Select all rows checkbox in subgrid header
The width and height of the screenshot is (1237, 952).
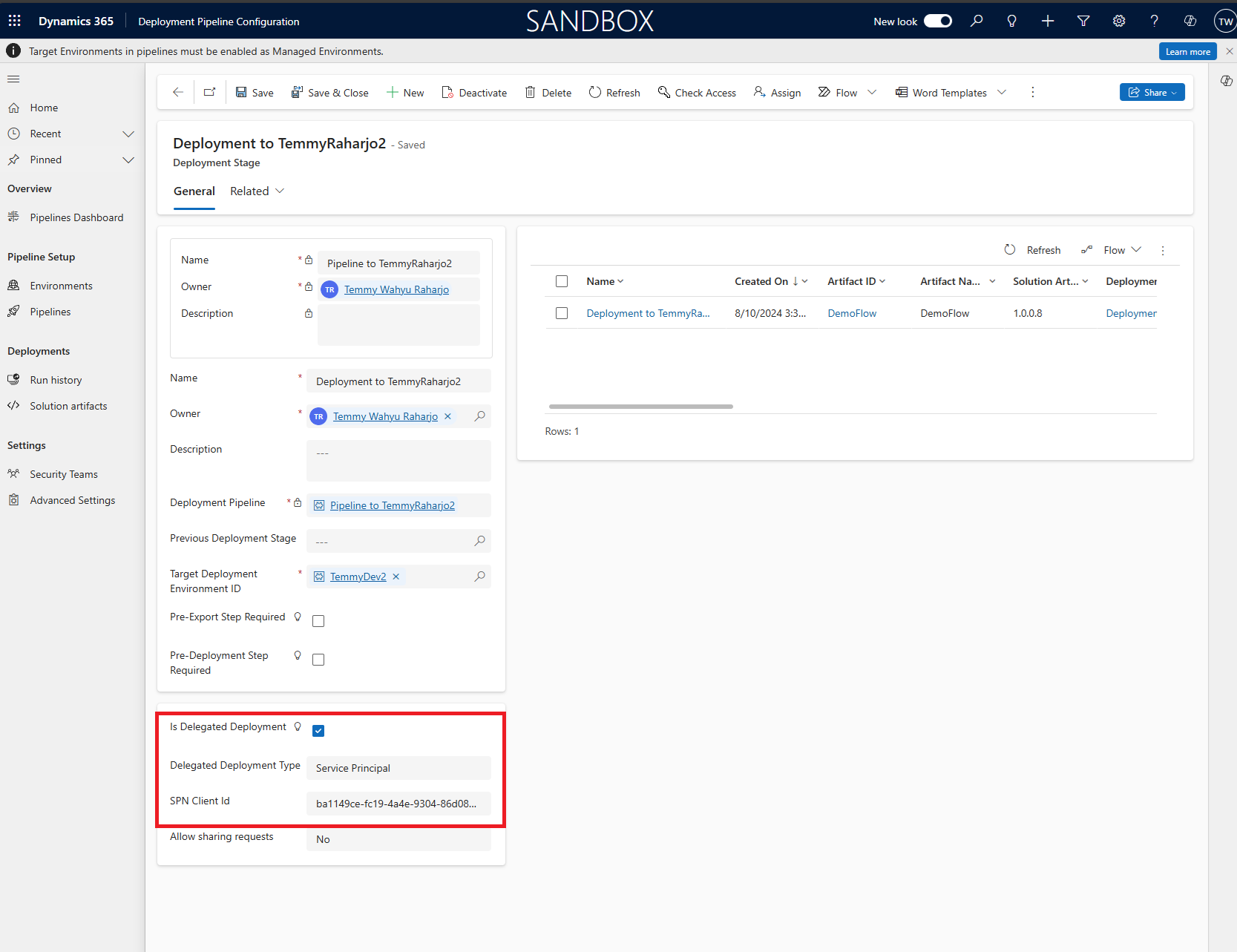click(562, 281)
